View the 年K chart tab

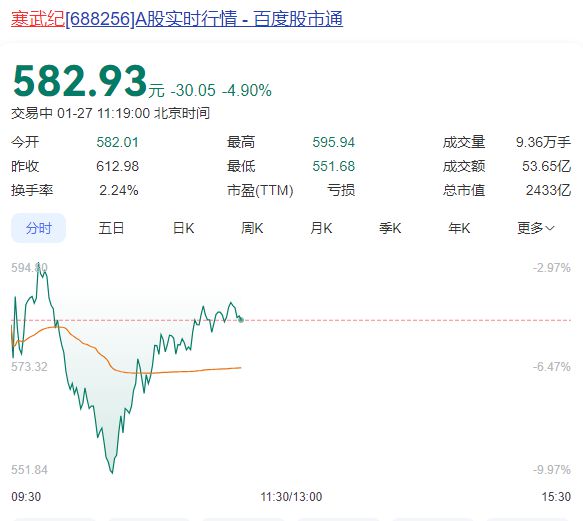pyautogui.click(x=459, y=228)
